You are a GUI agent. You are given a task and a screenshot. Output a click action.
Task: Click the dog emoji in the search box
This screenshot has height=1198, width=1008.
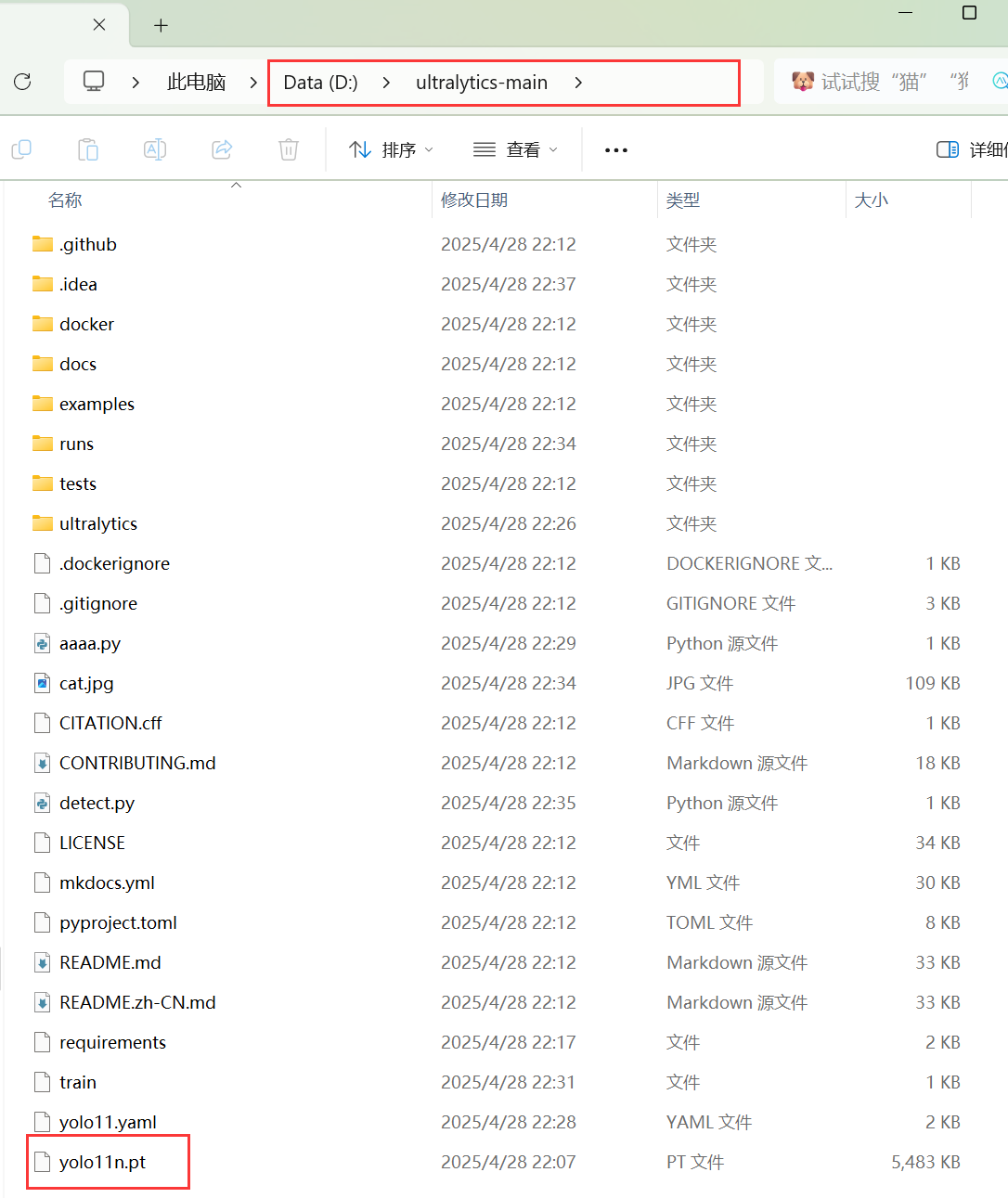(x=801, y=81)
